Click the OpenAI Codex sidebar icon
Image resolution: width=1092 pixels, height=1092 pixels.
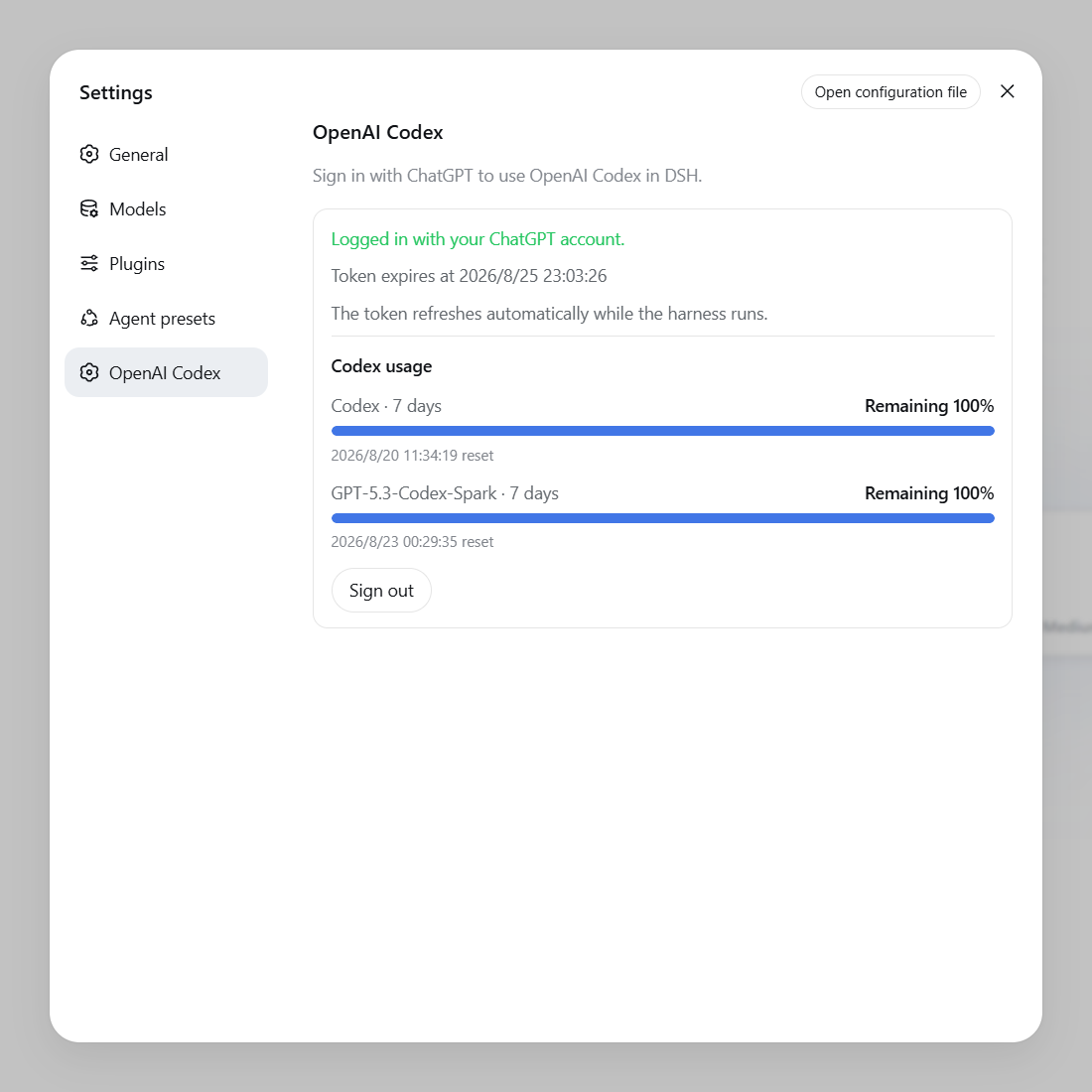pyautogui.click(x=89, y=372)
